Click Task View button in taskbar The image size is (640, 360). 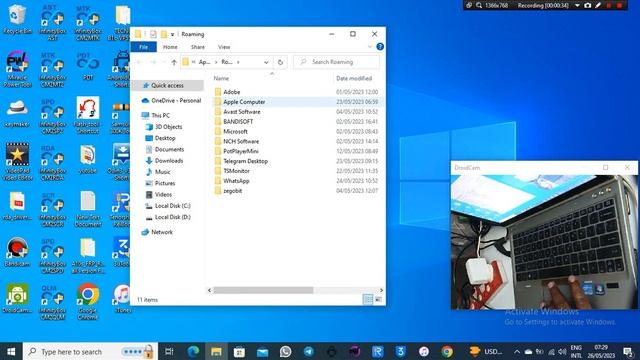pos(169,351)
